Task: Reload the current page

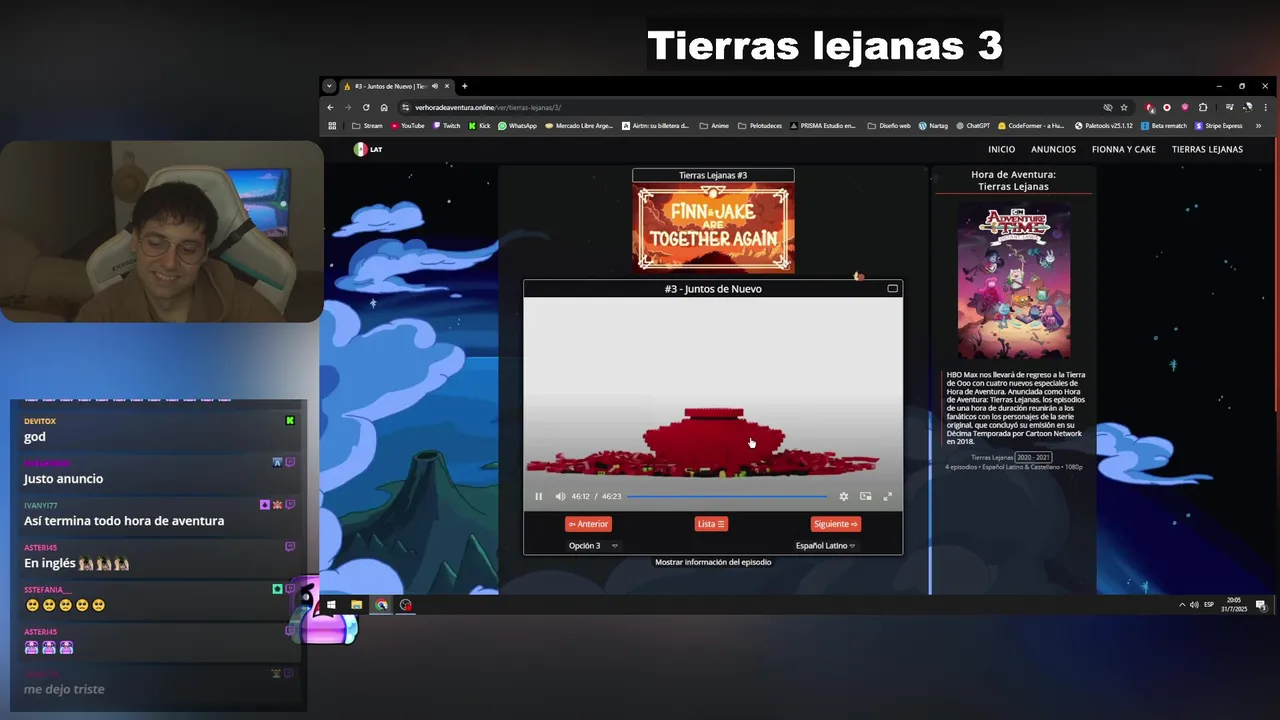Action: [366, 107]
